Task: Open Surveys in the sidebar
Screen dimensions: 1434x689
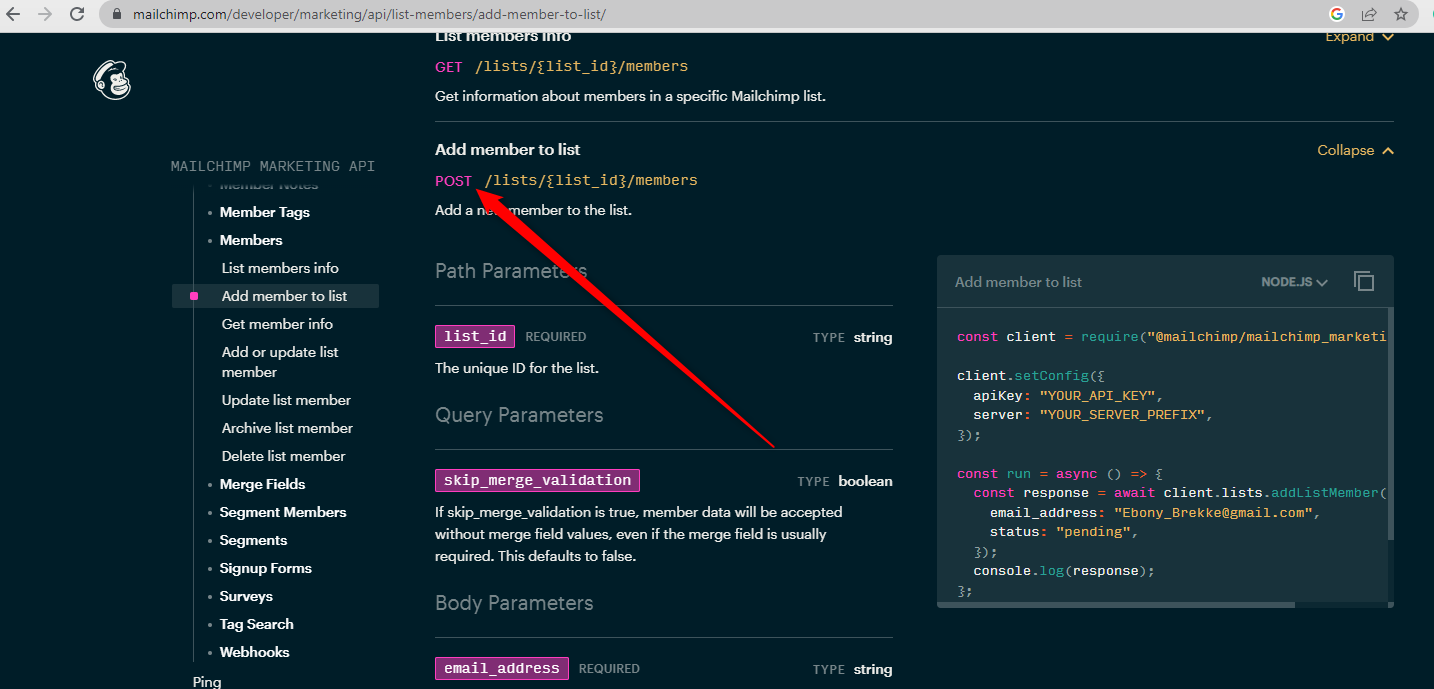Action: pos(246,596)
